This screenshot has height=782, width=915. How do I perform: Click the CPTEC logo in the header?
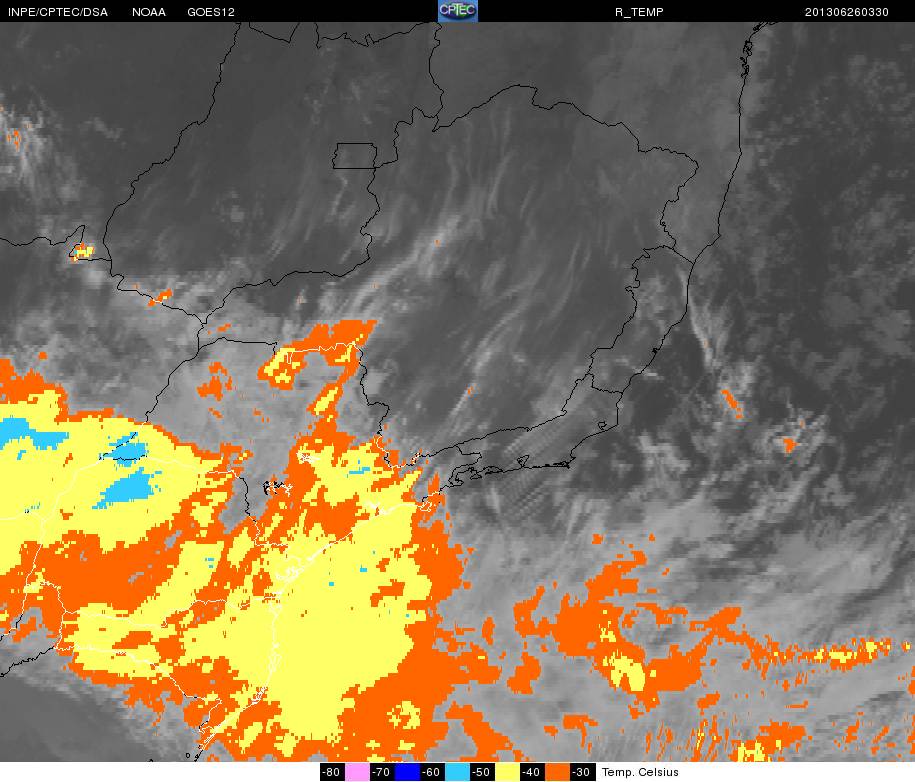pyautogui.click(x=458, y=11)
